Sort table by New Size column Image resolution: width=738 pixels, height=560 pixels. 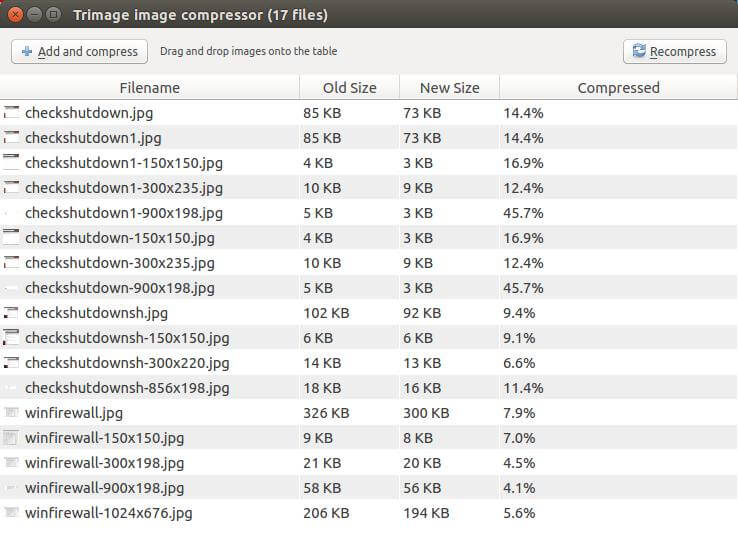tap(449, 88)
